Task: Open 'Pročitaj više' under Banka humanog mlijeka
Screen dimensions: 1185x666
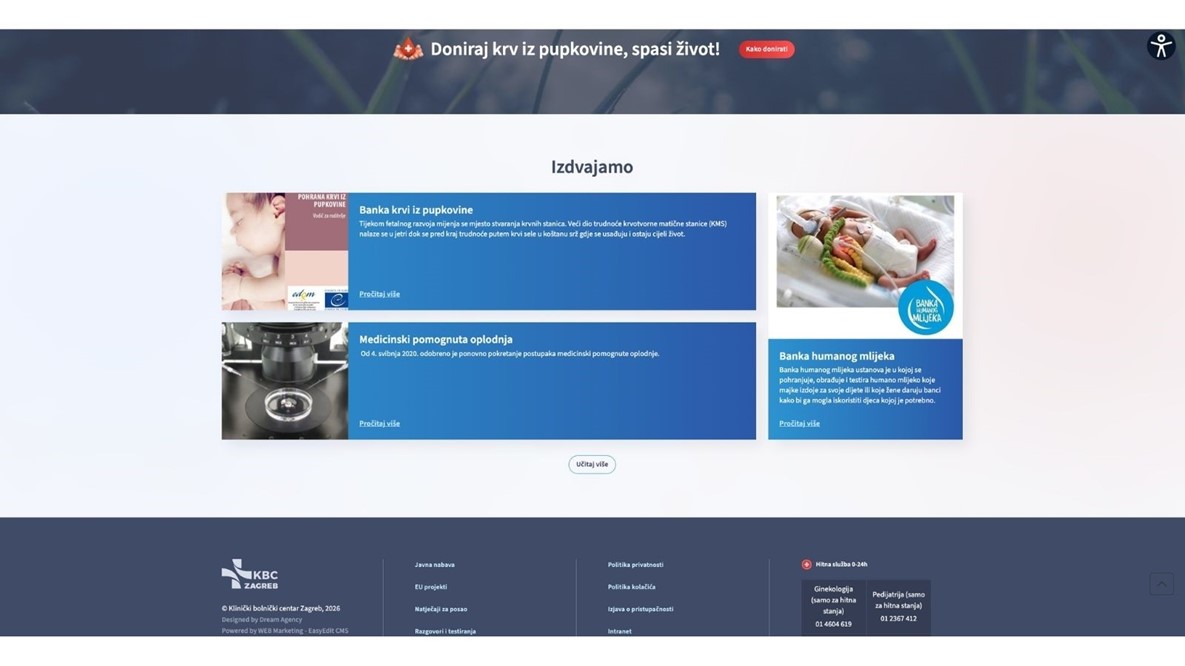Action: coord(799,423)
